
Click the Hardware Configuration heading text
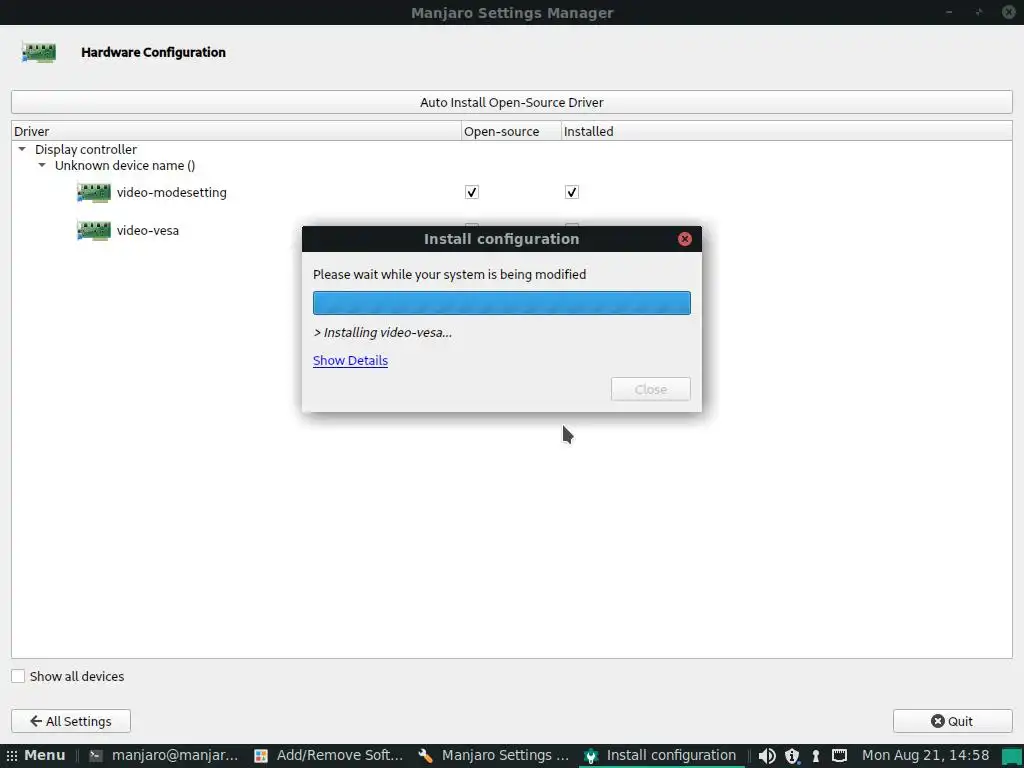pos(153,52)
